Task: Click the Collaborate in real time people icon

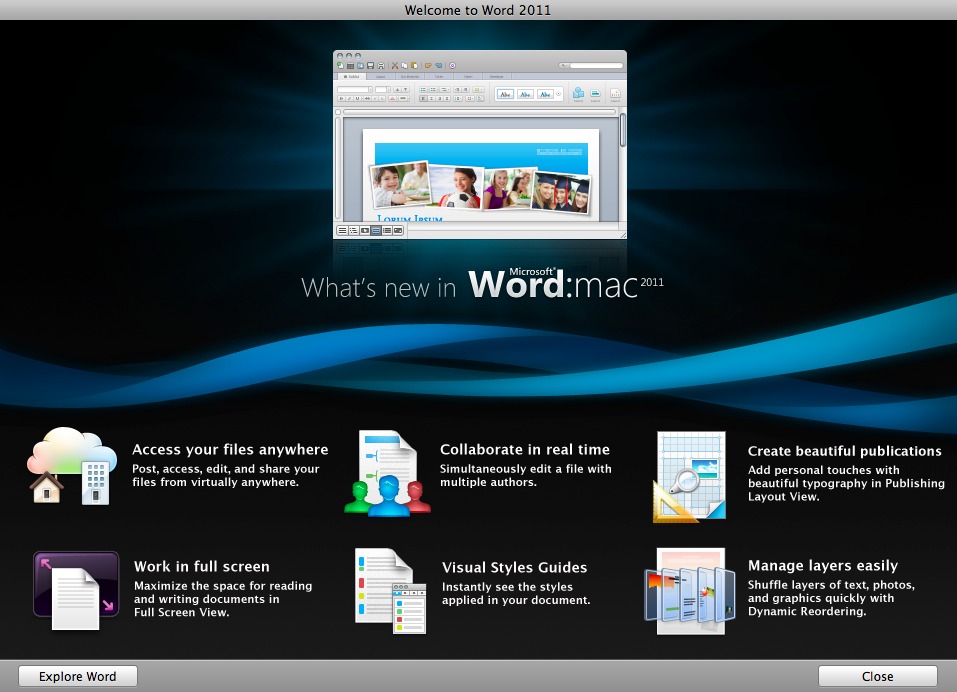Action: pos(387,474)
